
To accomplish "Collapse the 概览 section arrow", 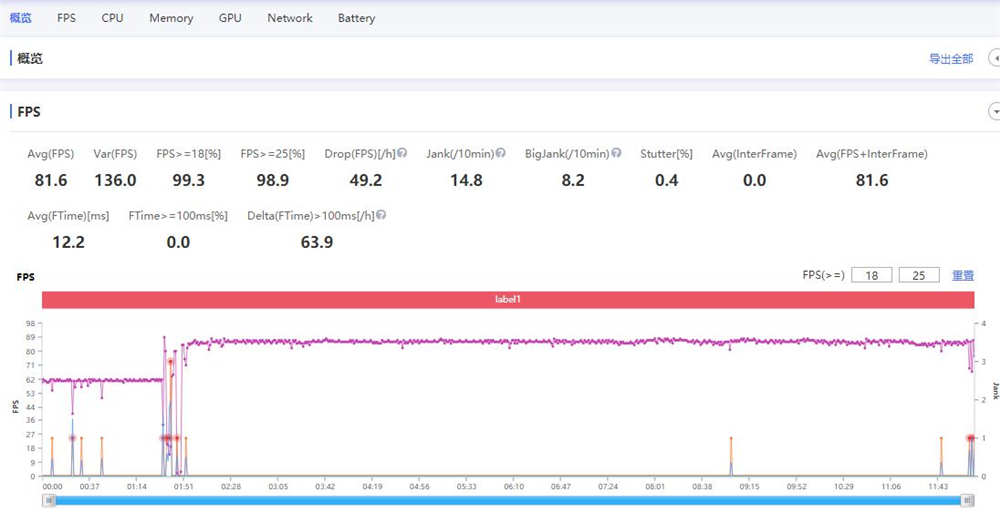I will [x=995, y=58].
